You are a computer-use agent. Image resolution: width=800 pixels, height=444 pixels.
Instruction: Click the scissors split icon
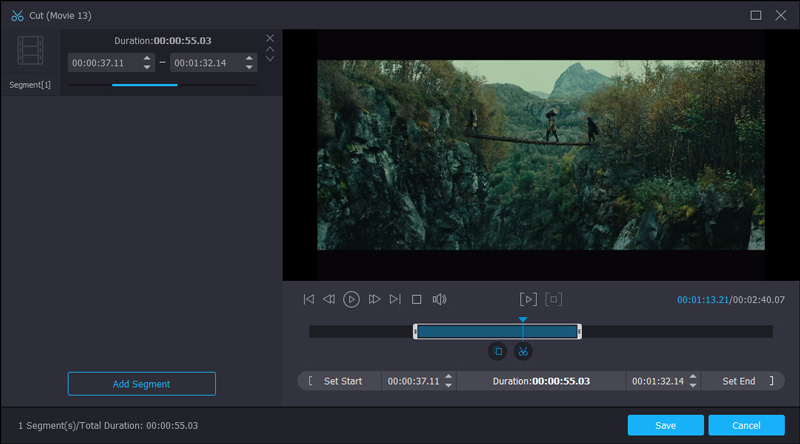click(x=522, y=351)
